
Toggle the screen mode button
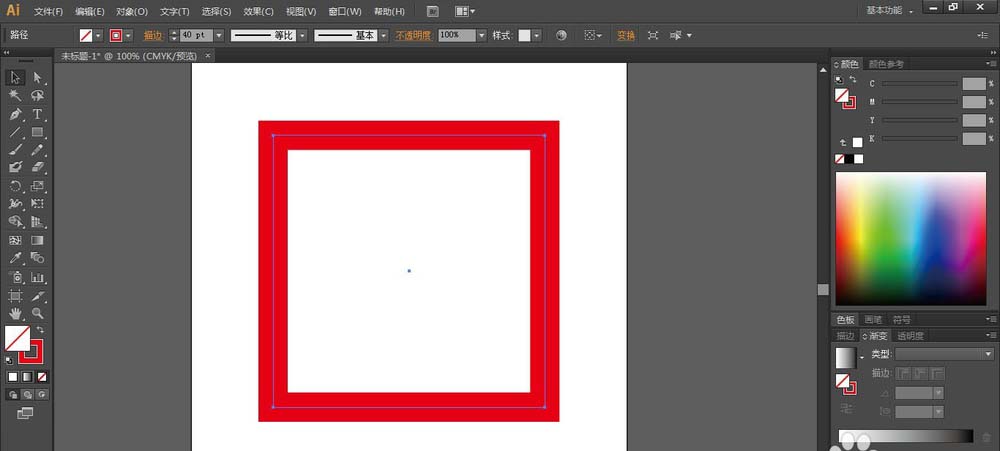[25, 412]
